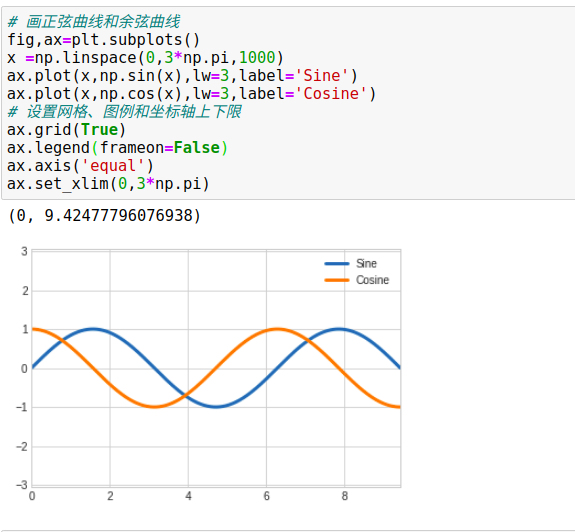Click the y-axis tick label '3'
This screenshot has width=575, height=532.
[x=24, y=252]
